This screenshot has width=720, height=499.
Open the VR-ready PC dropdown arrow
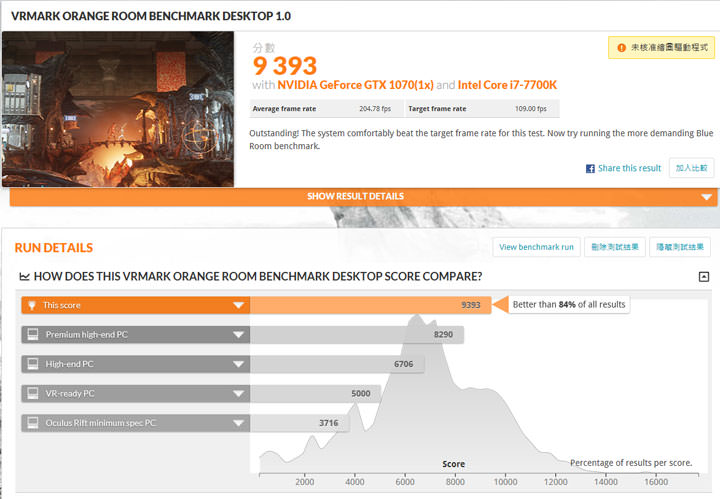pyautogui.click(x=238, y=394)
